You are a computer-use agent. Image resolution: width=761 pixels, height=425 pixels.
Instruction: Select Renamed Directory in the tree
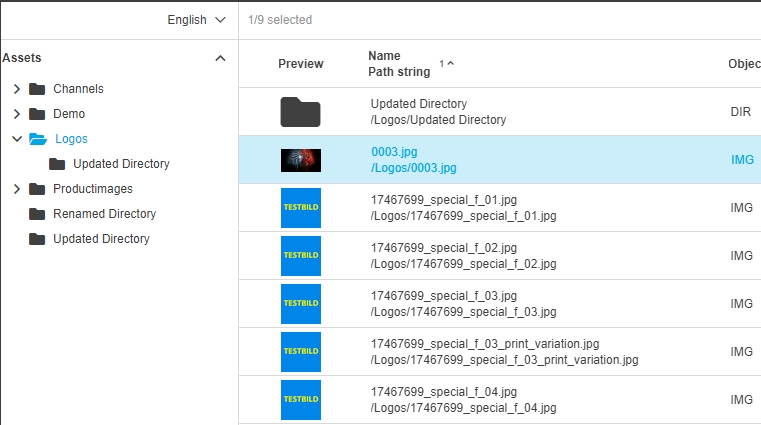(x=104, y=214)
